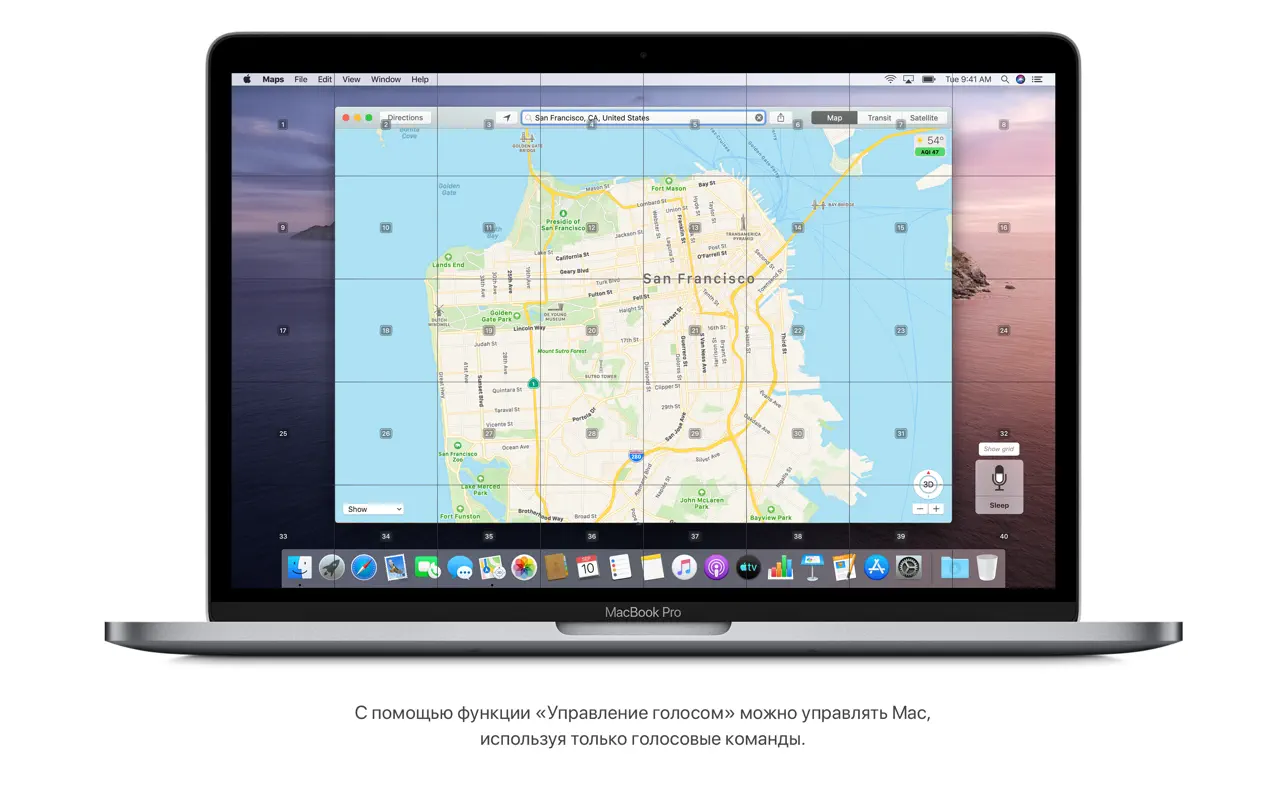Click the San Francisco city label on the map
The height and width of the screenshot is (804, 1286).
coord(698,279)
